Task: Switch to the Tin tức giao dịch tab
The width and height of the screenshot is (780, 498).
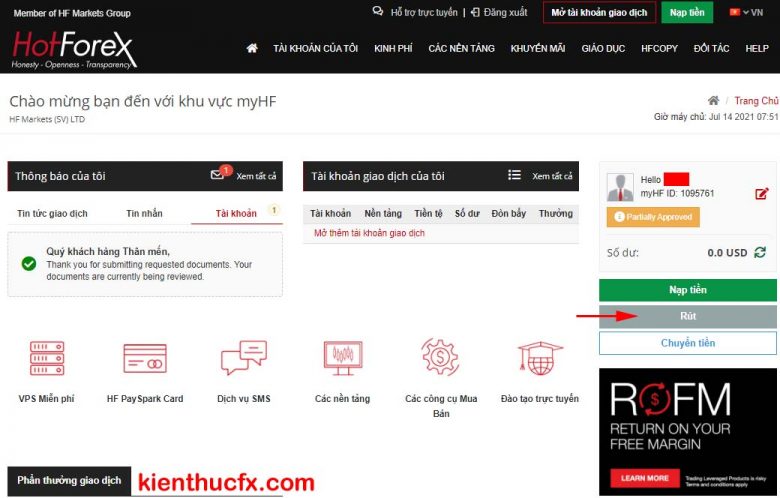Action: [x=52, y=213]
